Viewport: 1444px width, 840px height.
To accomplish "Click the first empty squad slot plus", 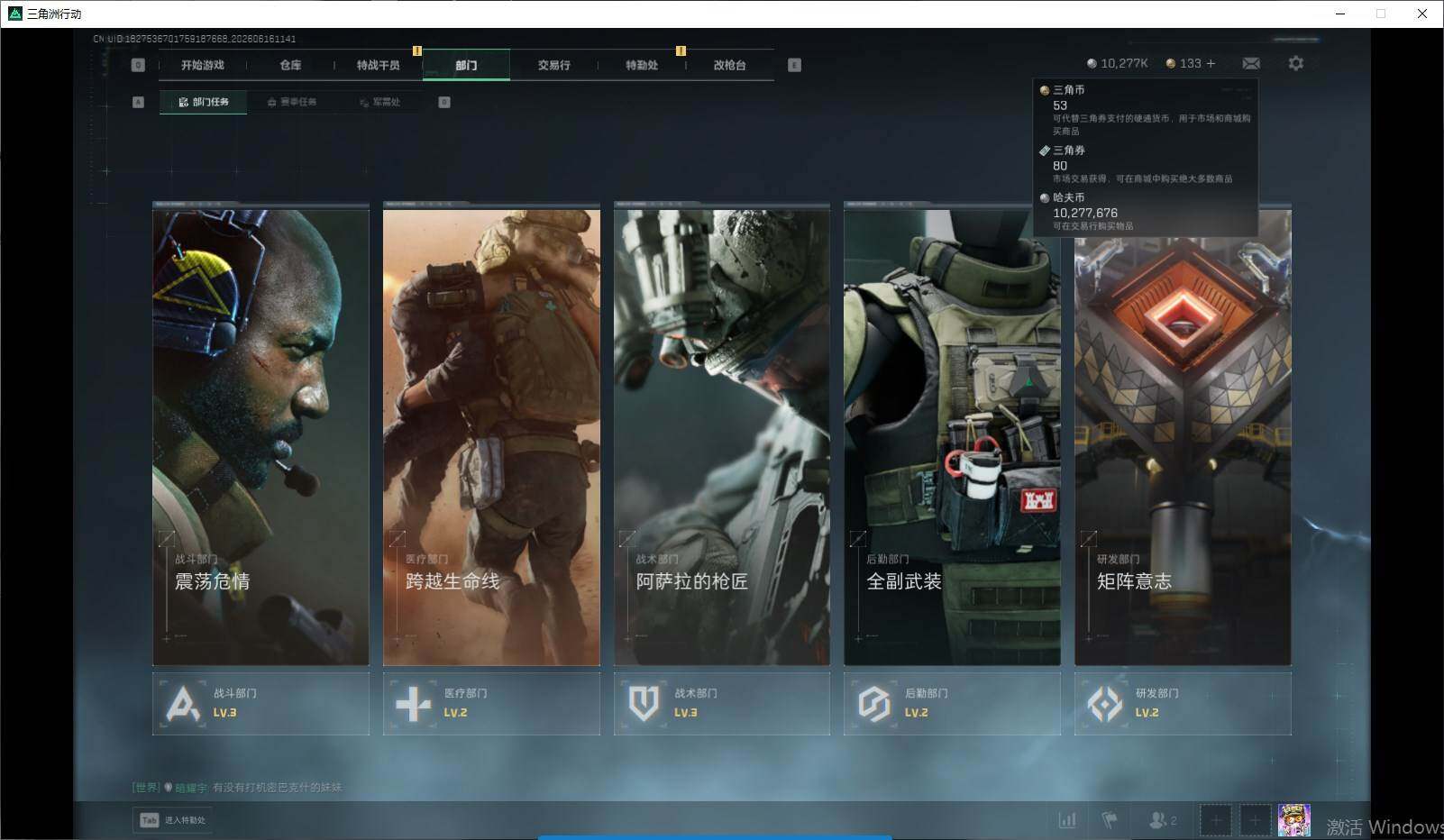I will 1215,820.
